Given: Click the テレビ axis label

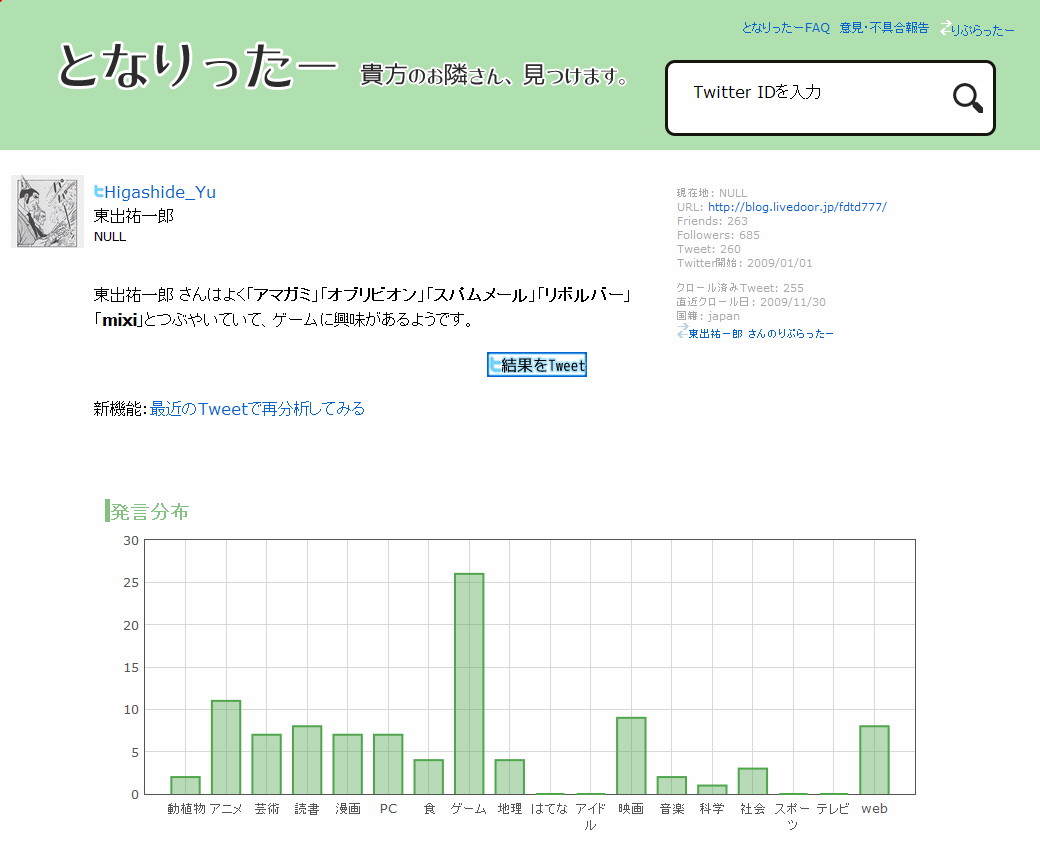Looking at the screenshot, I should coord(833,809).
